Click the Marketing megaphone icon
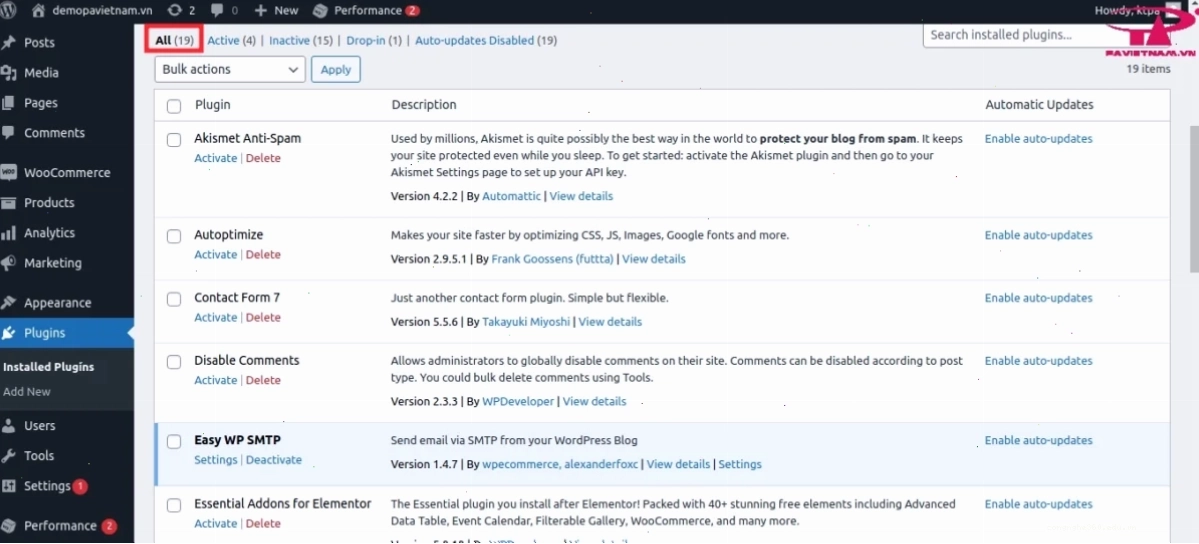The image size is (1199, 544). pos(9,262)
